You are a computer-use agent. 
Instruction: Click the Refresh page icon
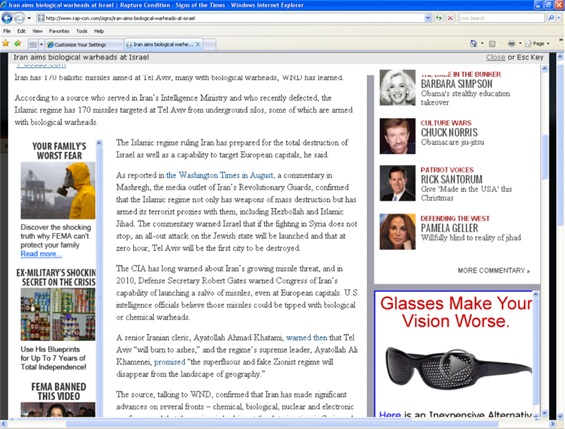[x=439, y=18]
